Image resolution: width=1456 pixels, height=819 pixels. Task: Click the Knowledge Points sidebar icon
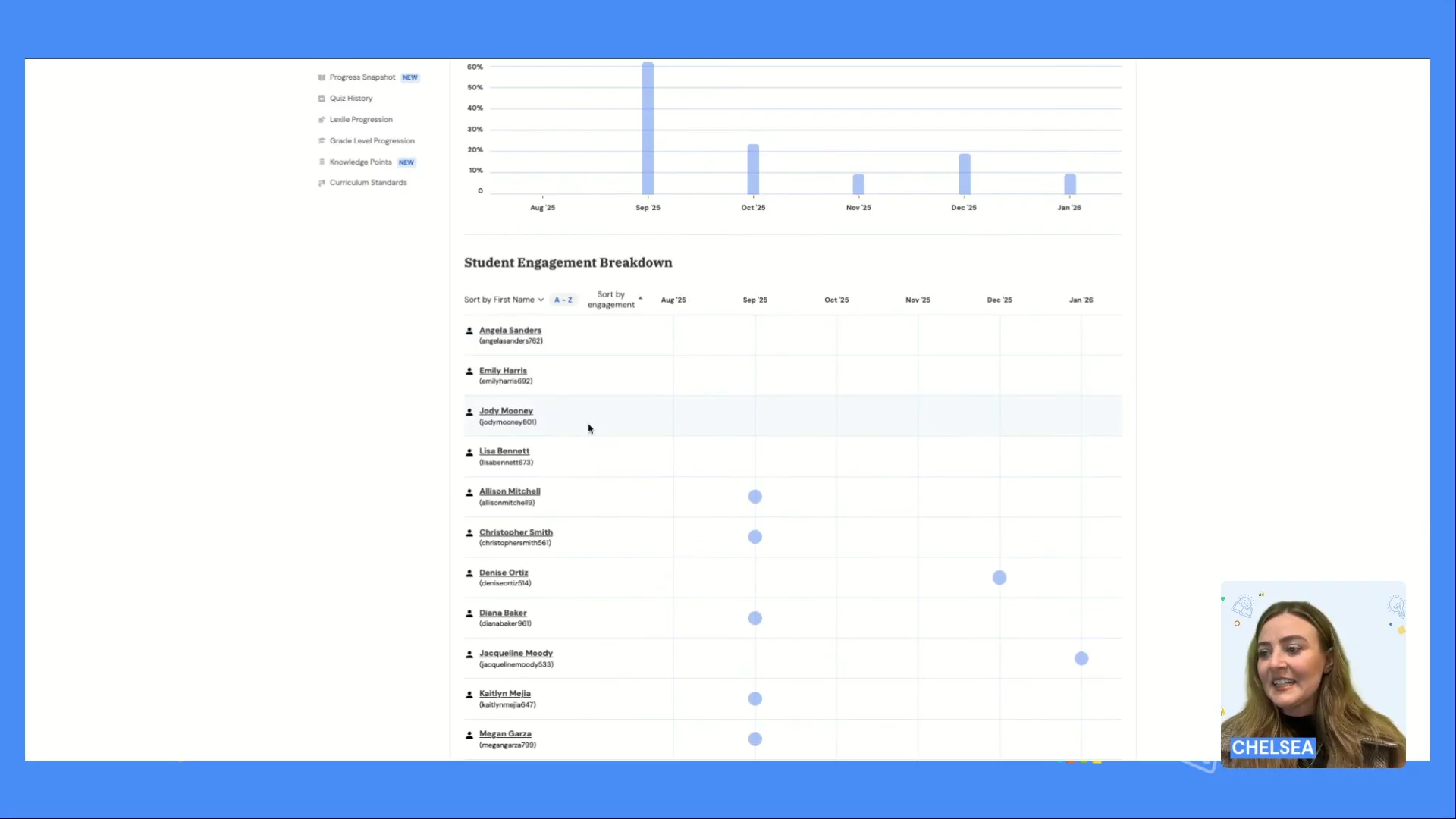pyautogui.click(x=322, y=162)
